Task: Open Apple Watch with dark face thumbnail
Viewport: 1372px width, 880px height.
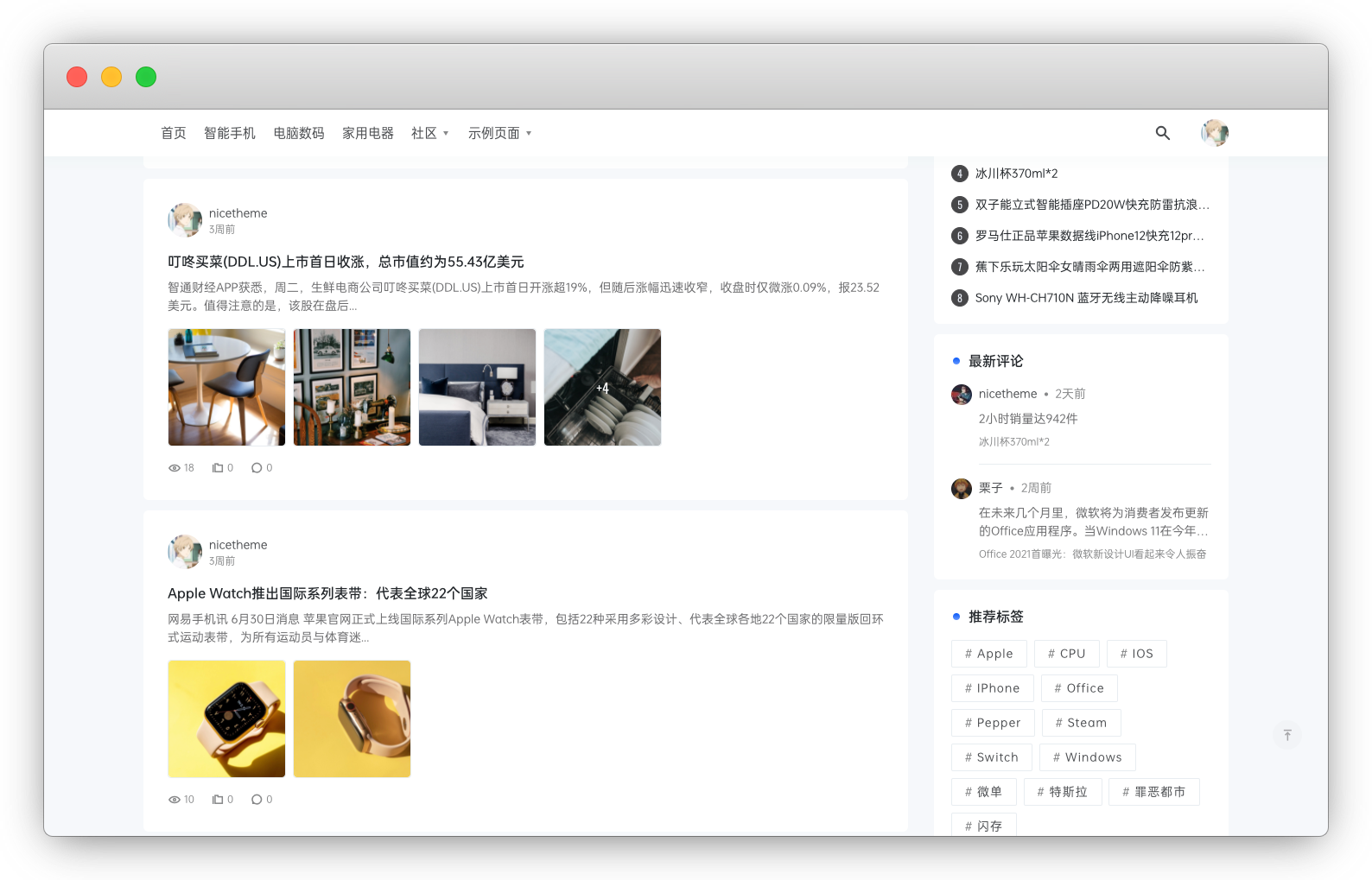Action: coord(226,719)
